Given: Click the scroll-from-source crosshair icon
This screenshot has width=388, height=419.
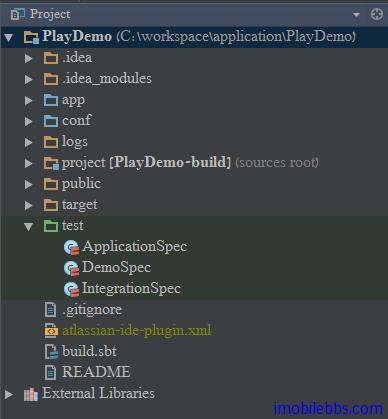Looking at the screenshot, I should coord(377,14).
